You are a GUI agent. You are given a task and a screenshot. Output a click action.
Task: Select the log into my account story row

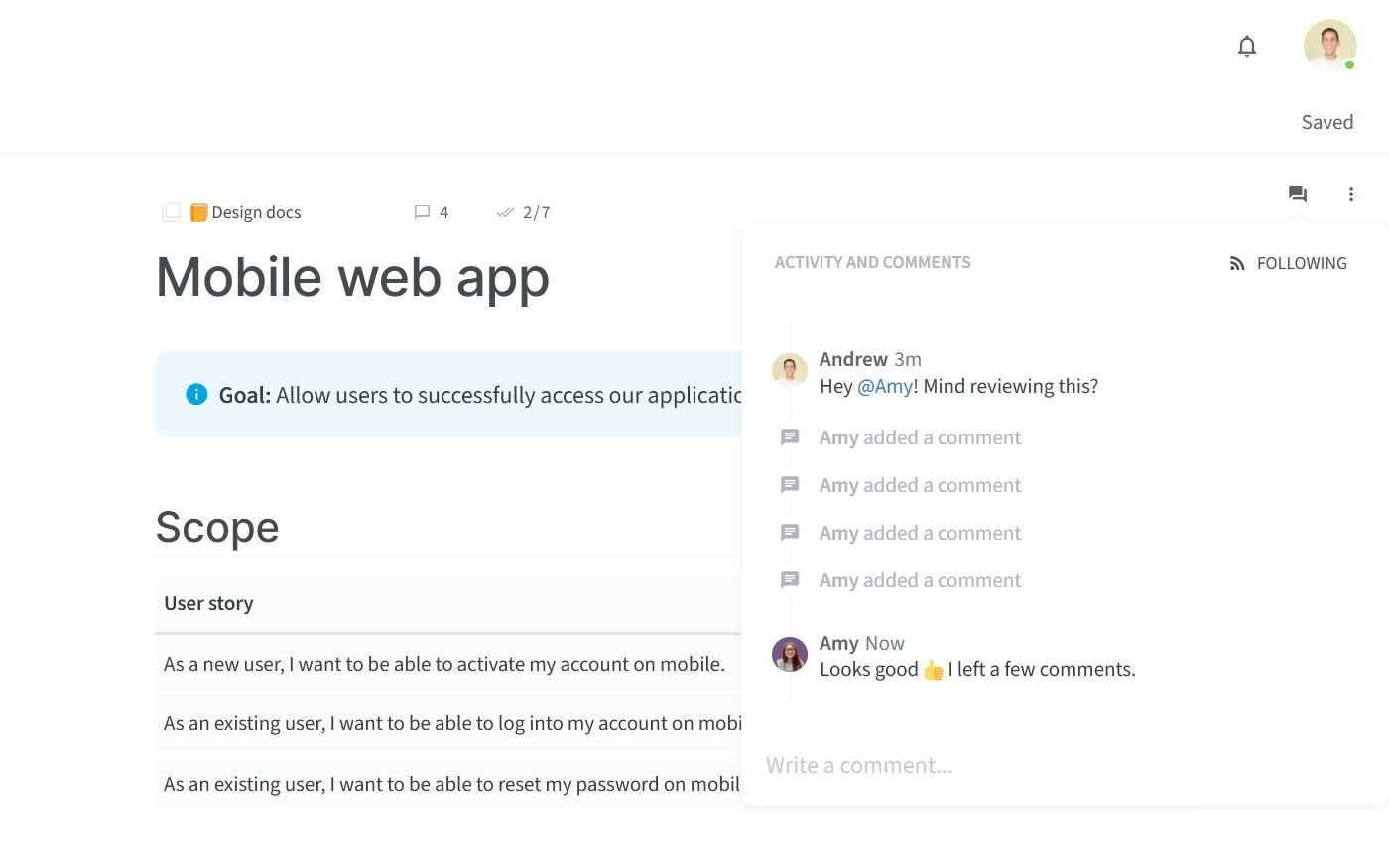click(447, 723)
